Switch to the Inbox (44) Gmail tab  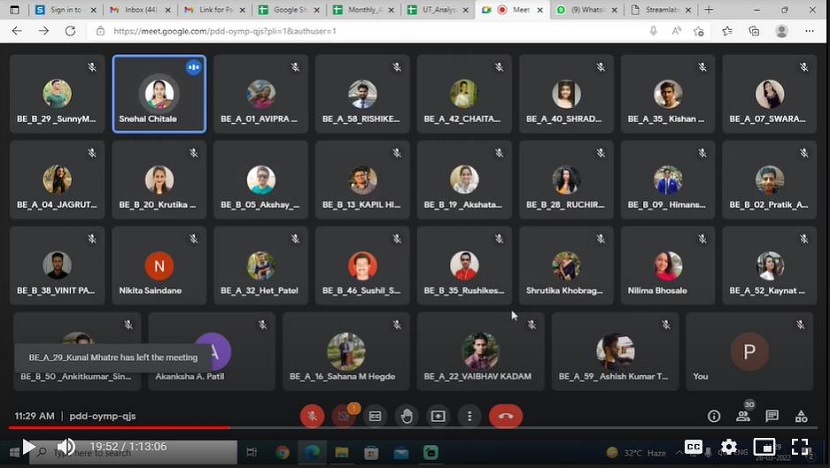[x=140, y=10]
